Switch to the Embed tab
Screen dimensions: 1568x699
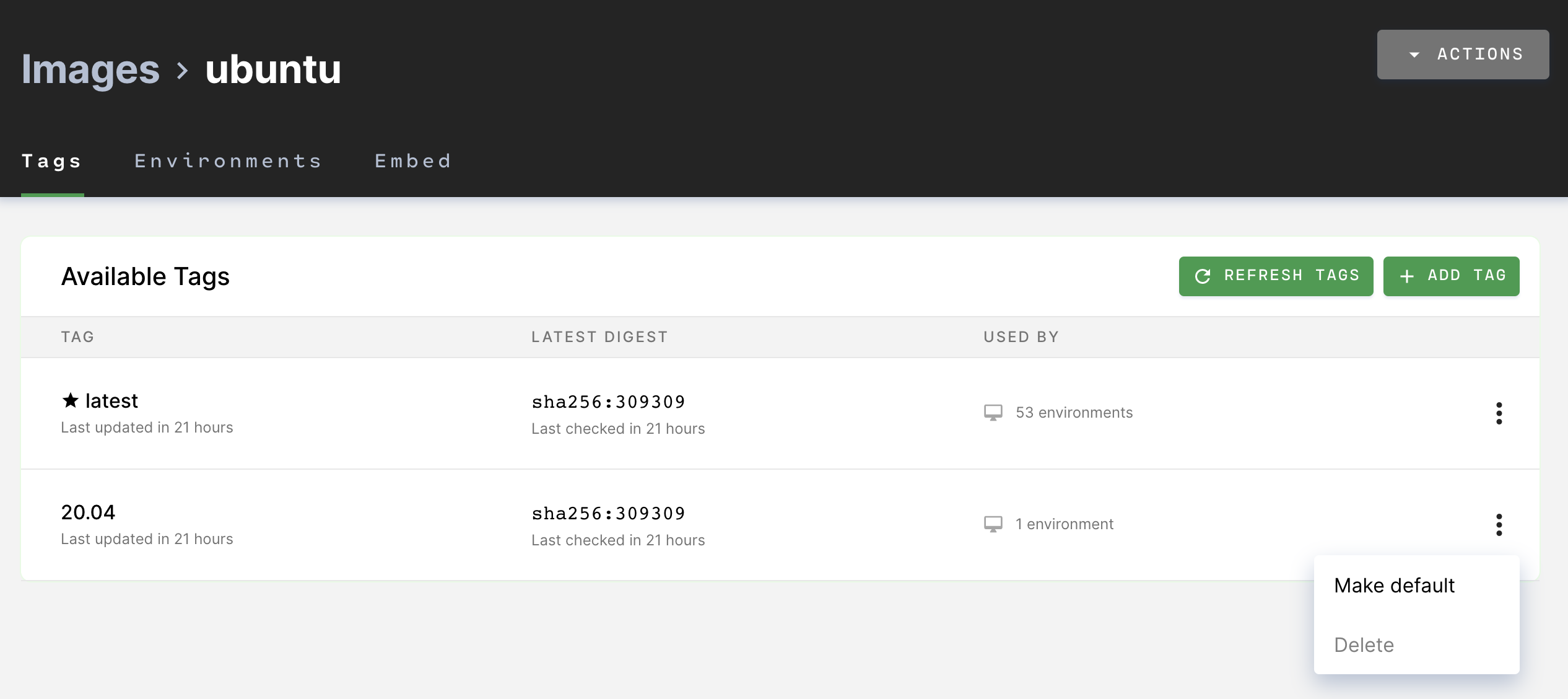click(412, 161)
